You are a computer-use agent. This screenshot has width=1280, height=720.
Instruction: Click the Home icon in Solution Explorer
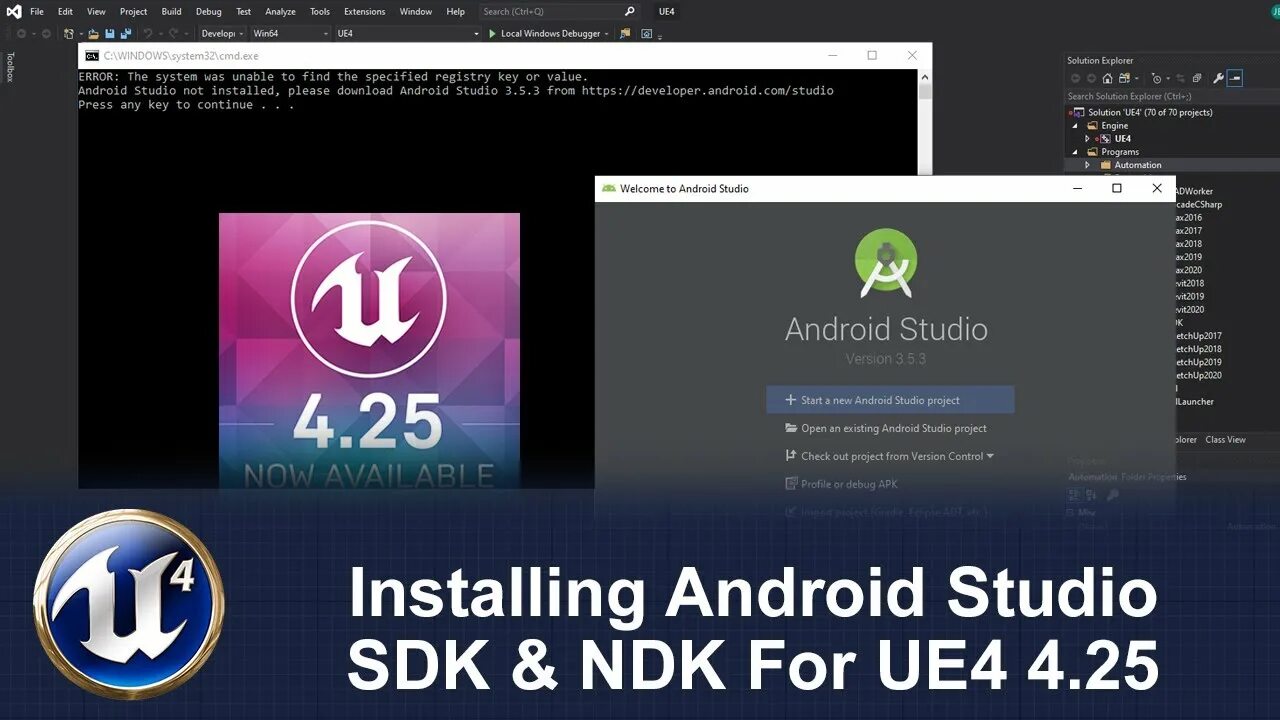(1107, 78)
